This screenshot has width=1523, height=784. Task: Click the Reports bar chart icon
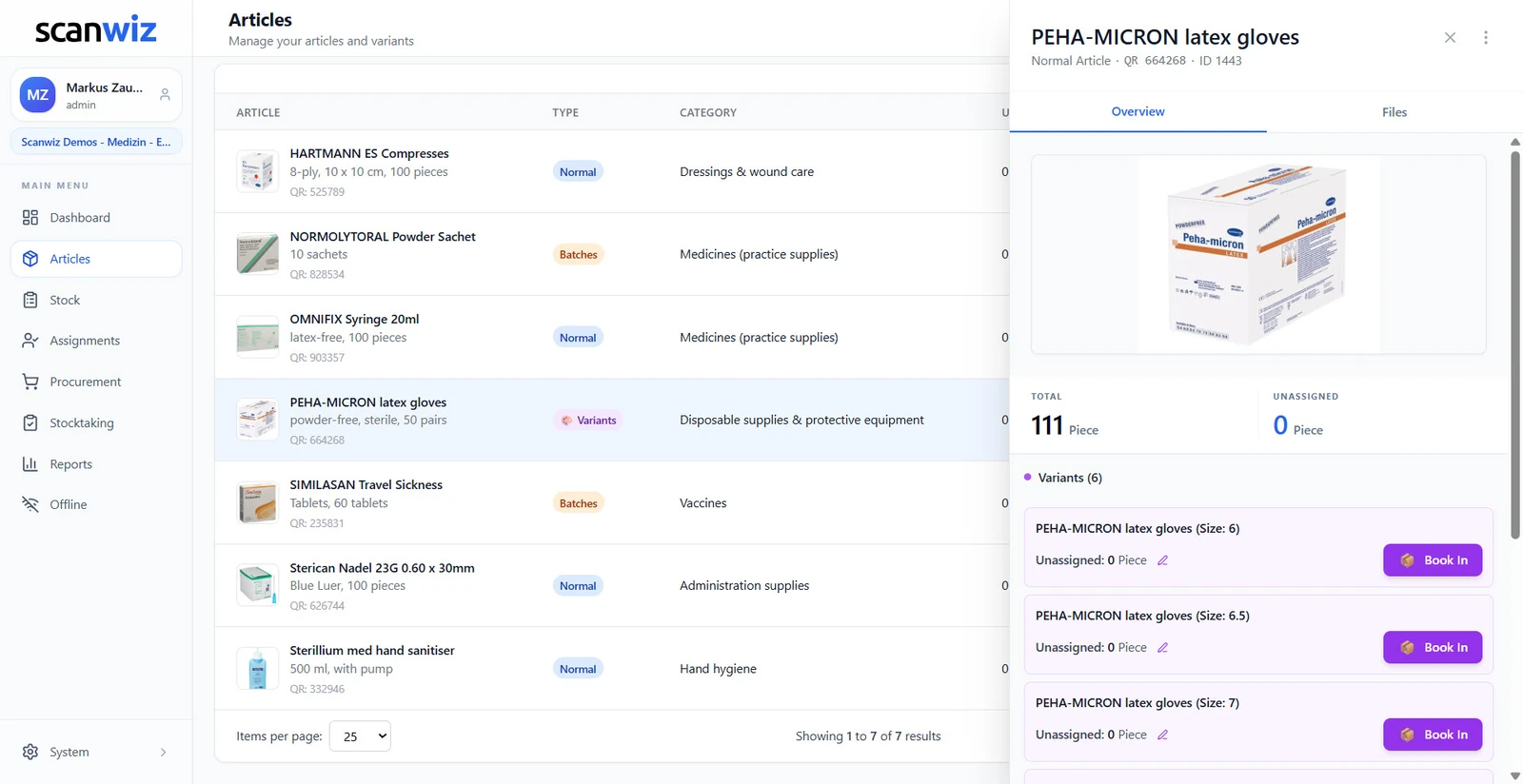(x=30, y=464)
